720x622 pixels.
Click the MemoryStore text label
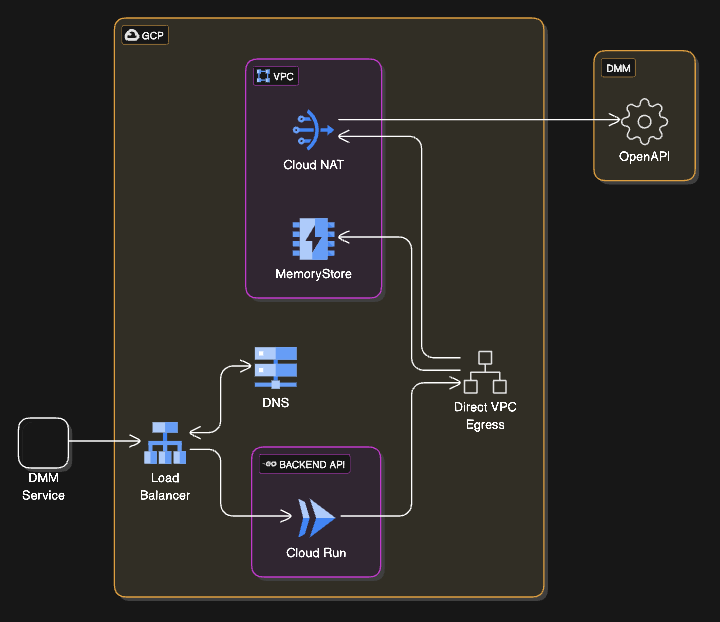(x=314, y=274)
